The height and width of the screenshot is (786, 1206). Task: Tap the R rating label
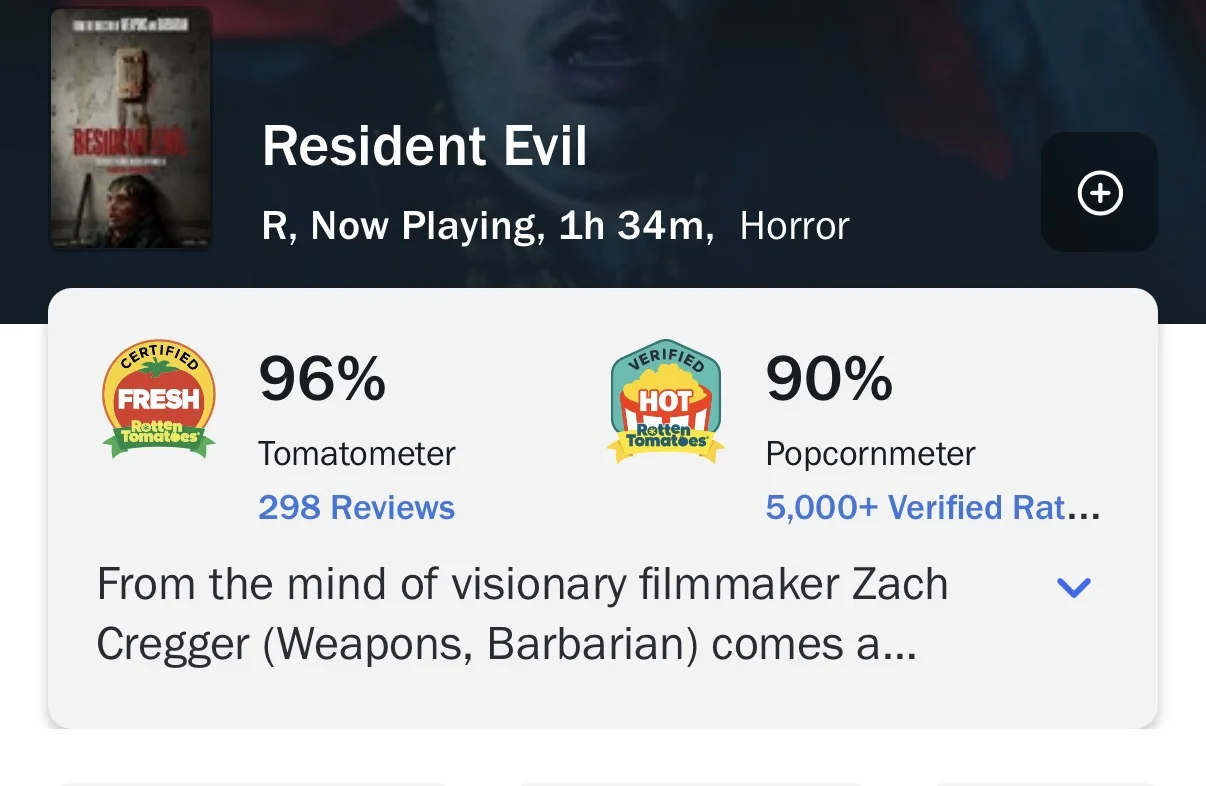pos(277,226)
